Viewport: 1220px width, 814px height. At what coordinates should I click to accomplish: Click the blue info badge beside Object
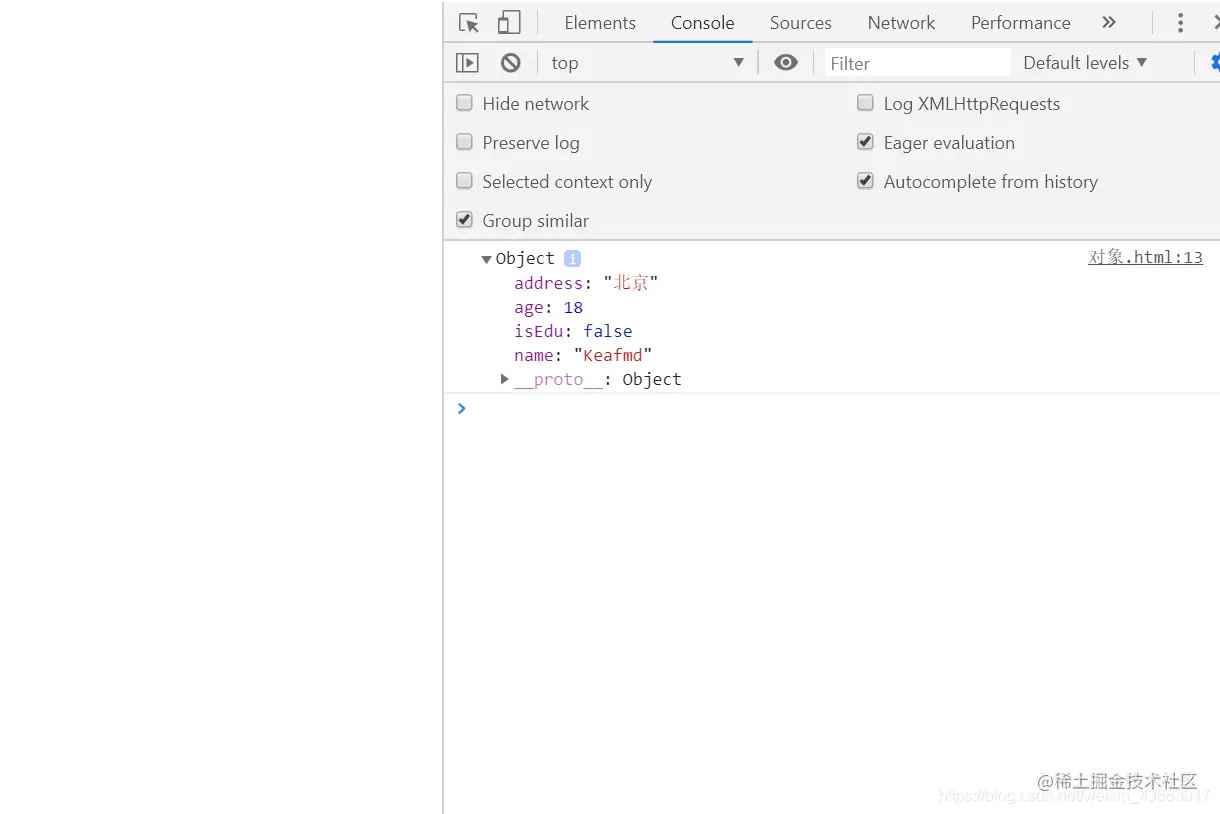[x=572, y=258]
